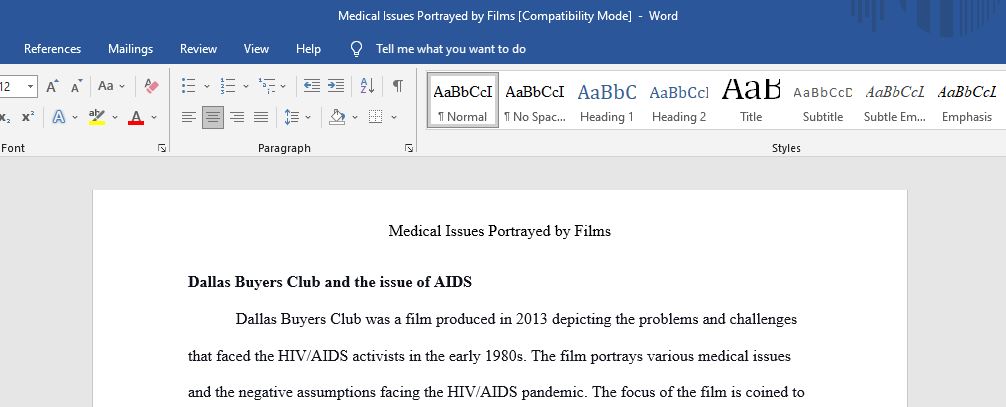Image resolution: width=1006 pixels, height=407 pixels.
Task: Open line and paragraph spacing options
Action: pyautogui.click(x=292, y=117)
